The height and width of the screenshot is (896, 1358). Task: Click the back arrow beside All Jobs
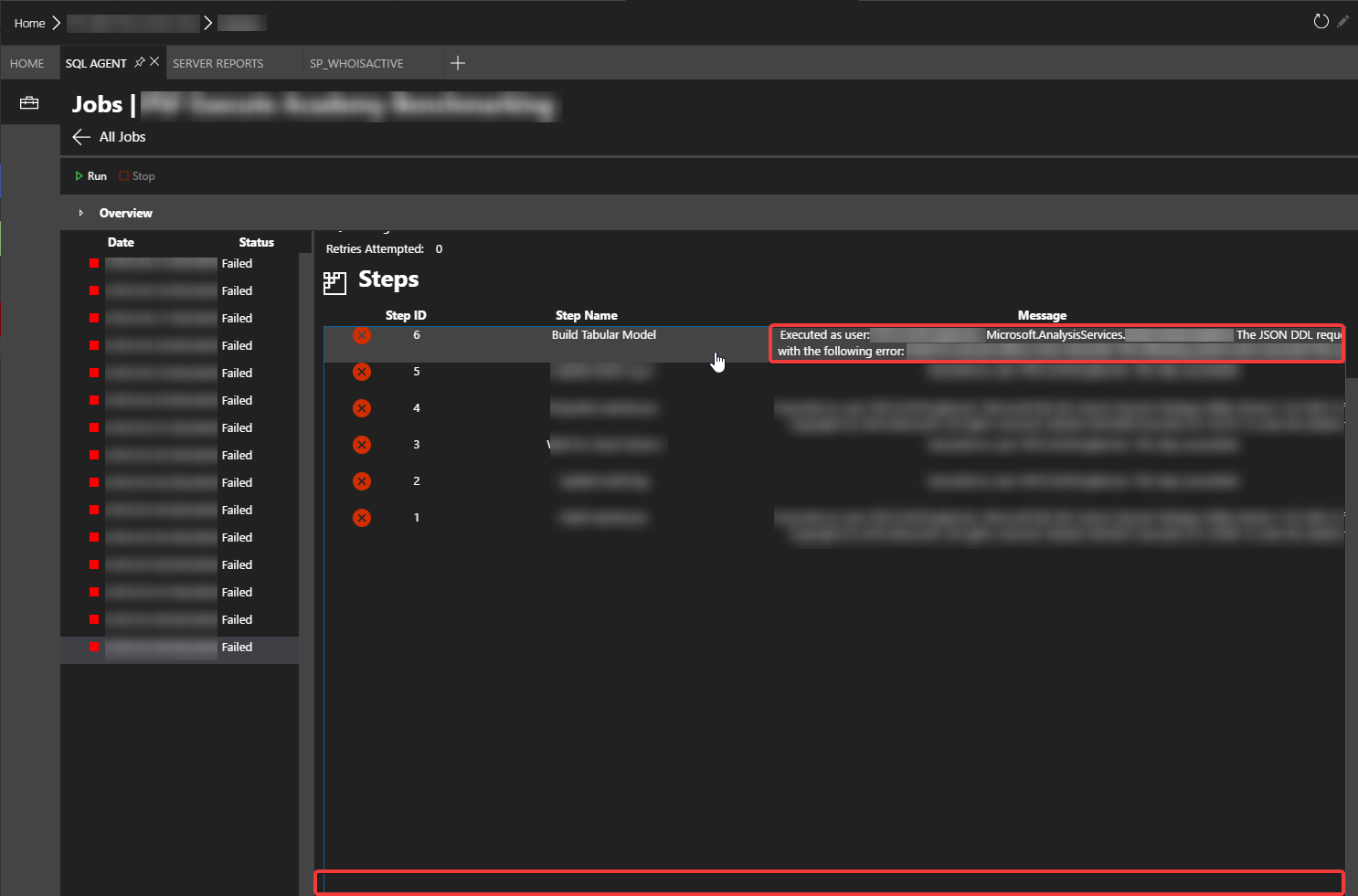click(80, 137)
